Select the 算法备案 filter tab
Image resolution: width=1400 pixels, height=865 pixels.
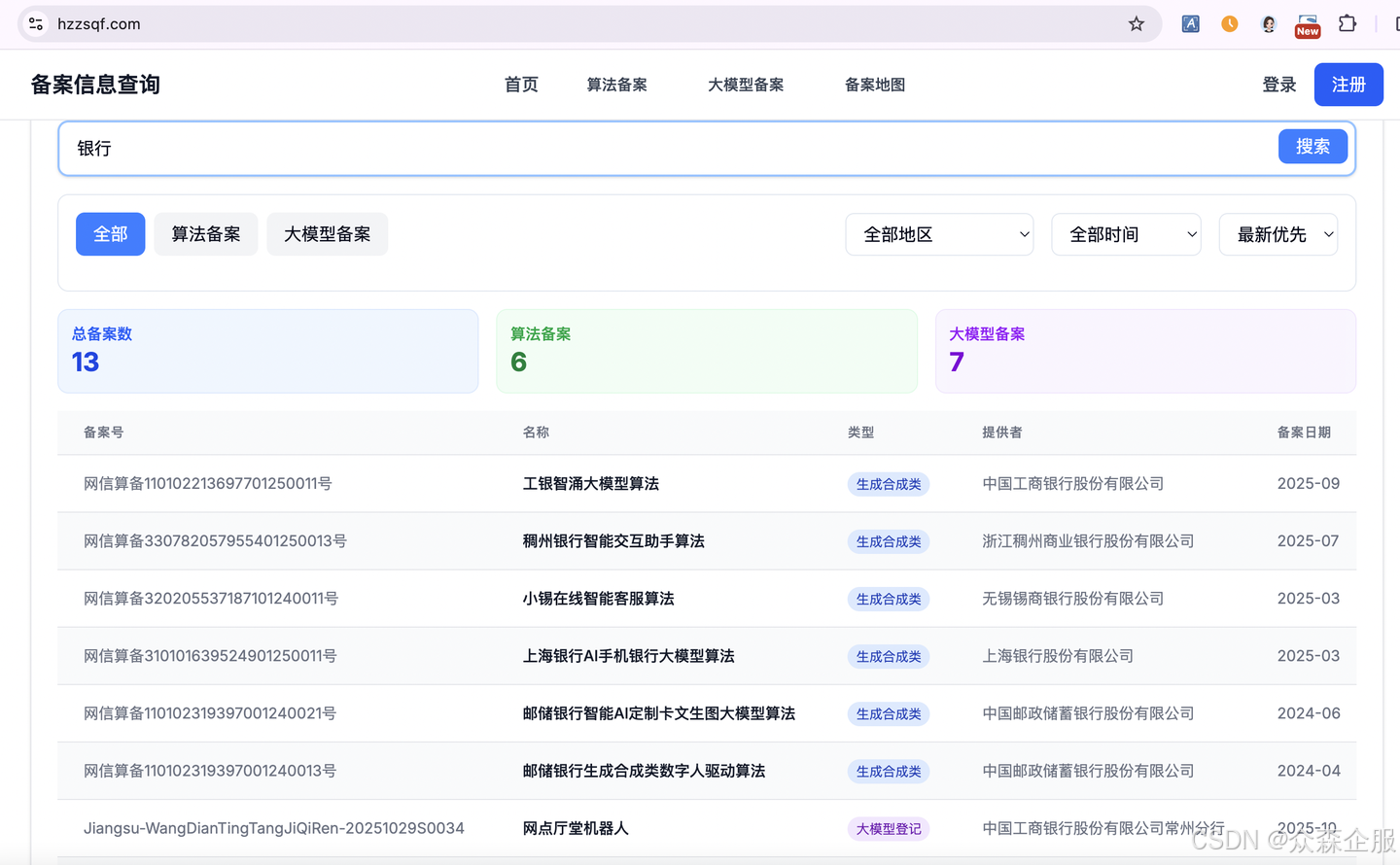tap(206, 234)
